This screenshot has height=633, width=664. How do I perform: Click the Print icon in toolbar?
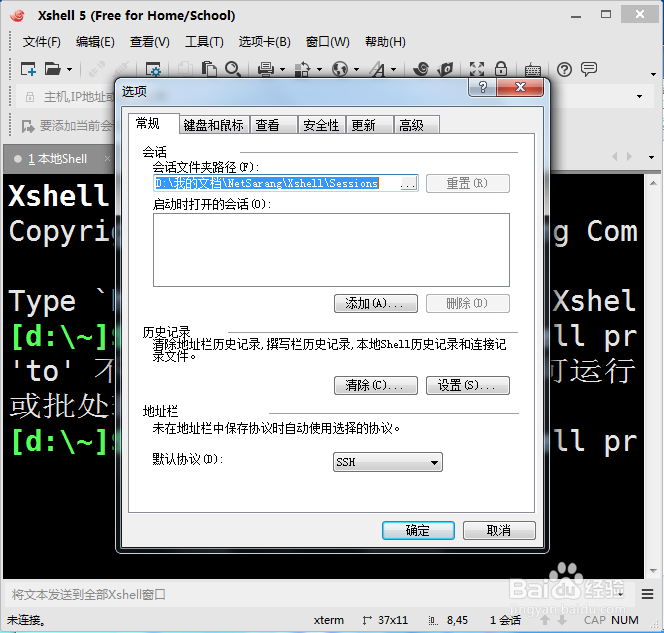pyautogui.click(x=266, y=69)
